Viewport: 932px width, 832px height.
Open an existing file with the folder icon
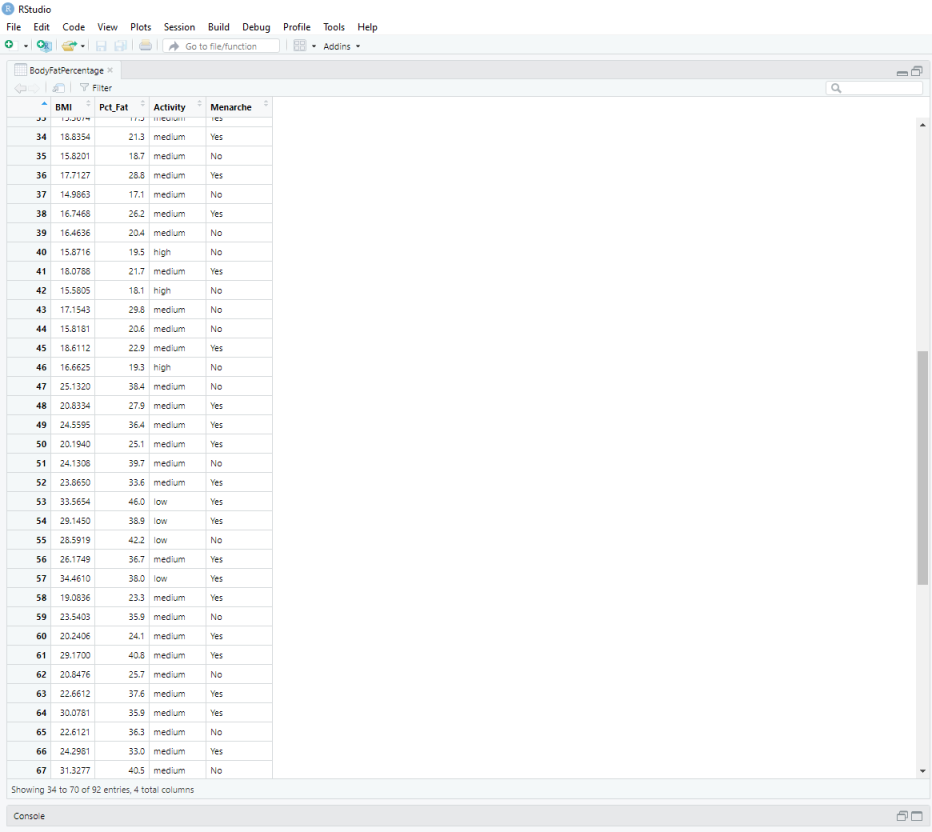click(x=69, y=46)
